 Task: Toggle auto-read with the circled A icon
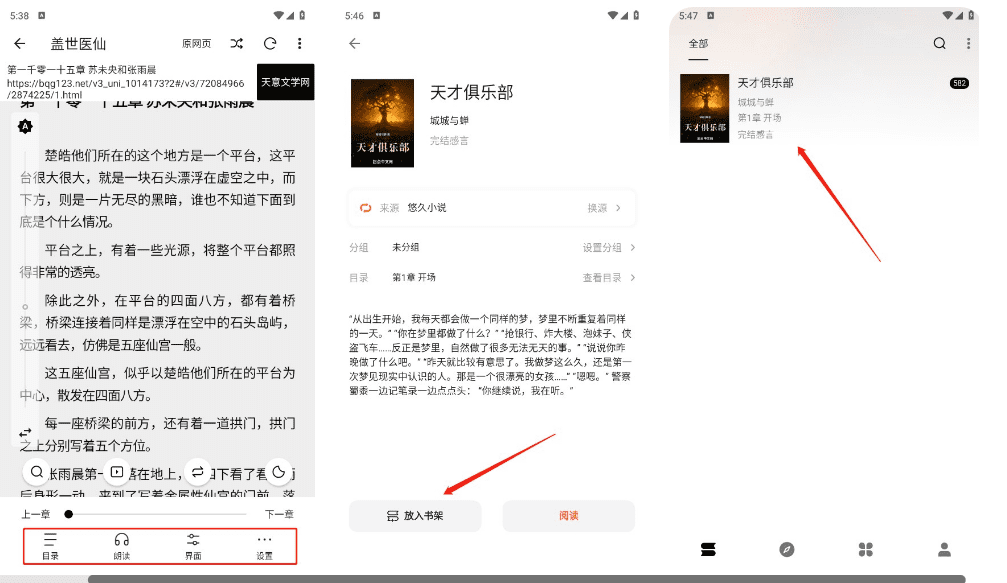(25, 127)
